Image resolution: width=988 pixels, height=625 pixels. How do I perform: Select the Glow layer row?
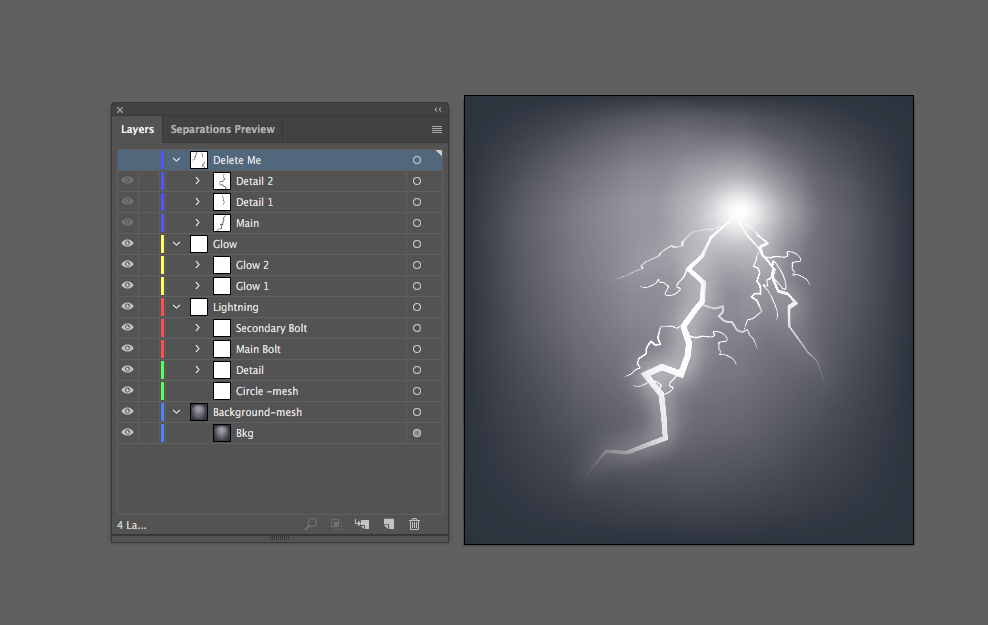[x=280, y=244]
